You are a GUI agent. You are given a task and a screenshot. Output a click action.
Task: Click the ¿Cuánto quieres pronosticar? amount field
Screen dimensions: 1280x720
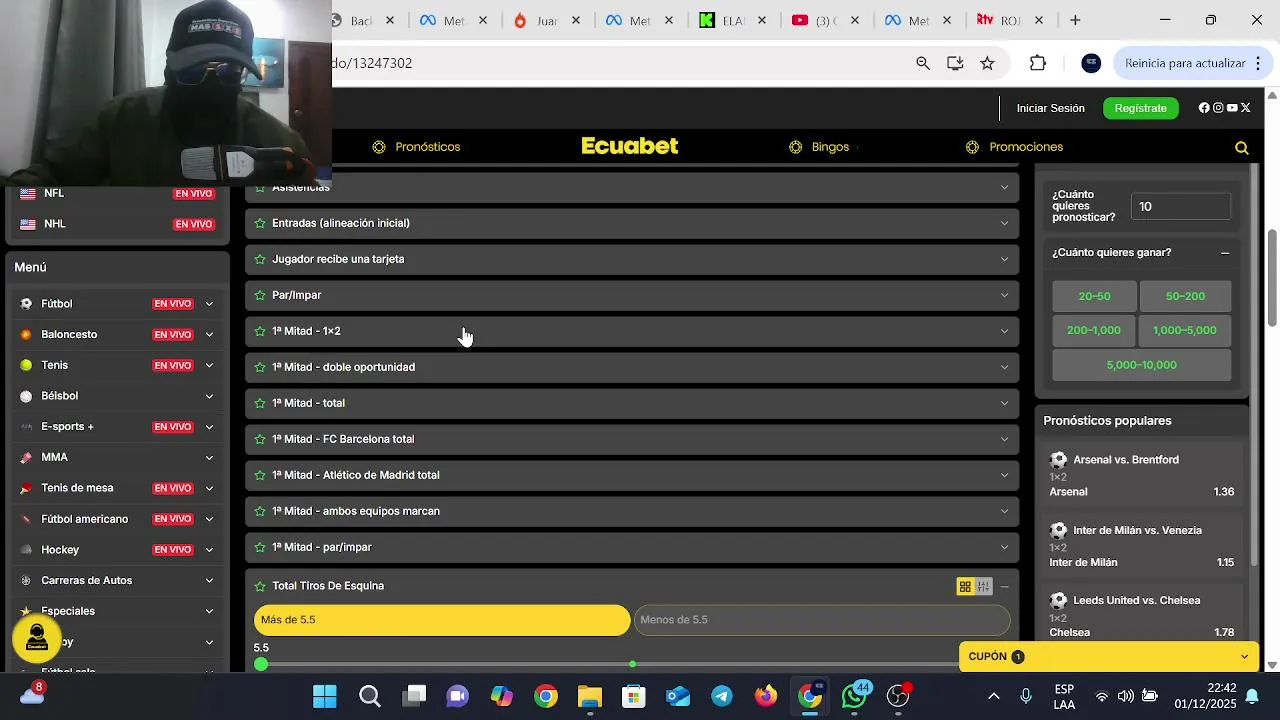point(1181,206)
